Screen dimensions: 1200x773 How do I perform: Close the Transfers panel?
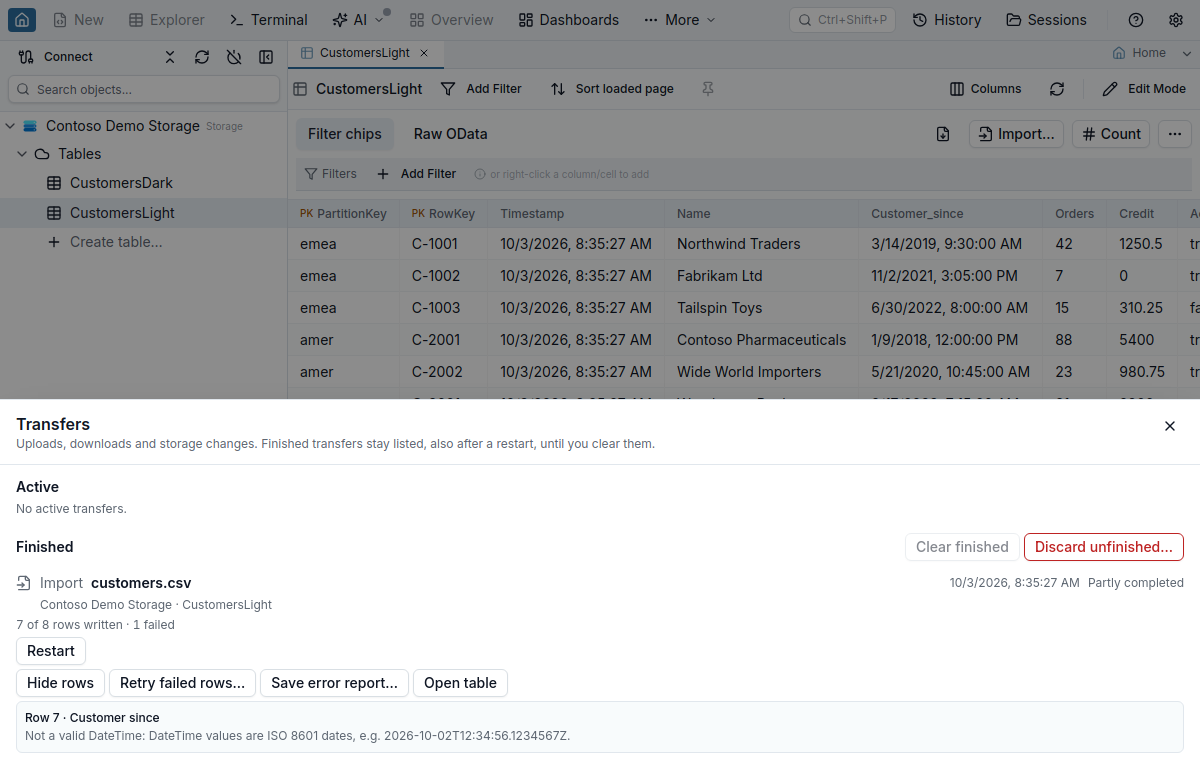click(1170, 426)
